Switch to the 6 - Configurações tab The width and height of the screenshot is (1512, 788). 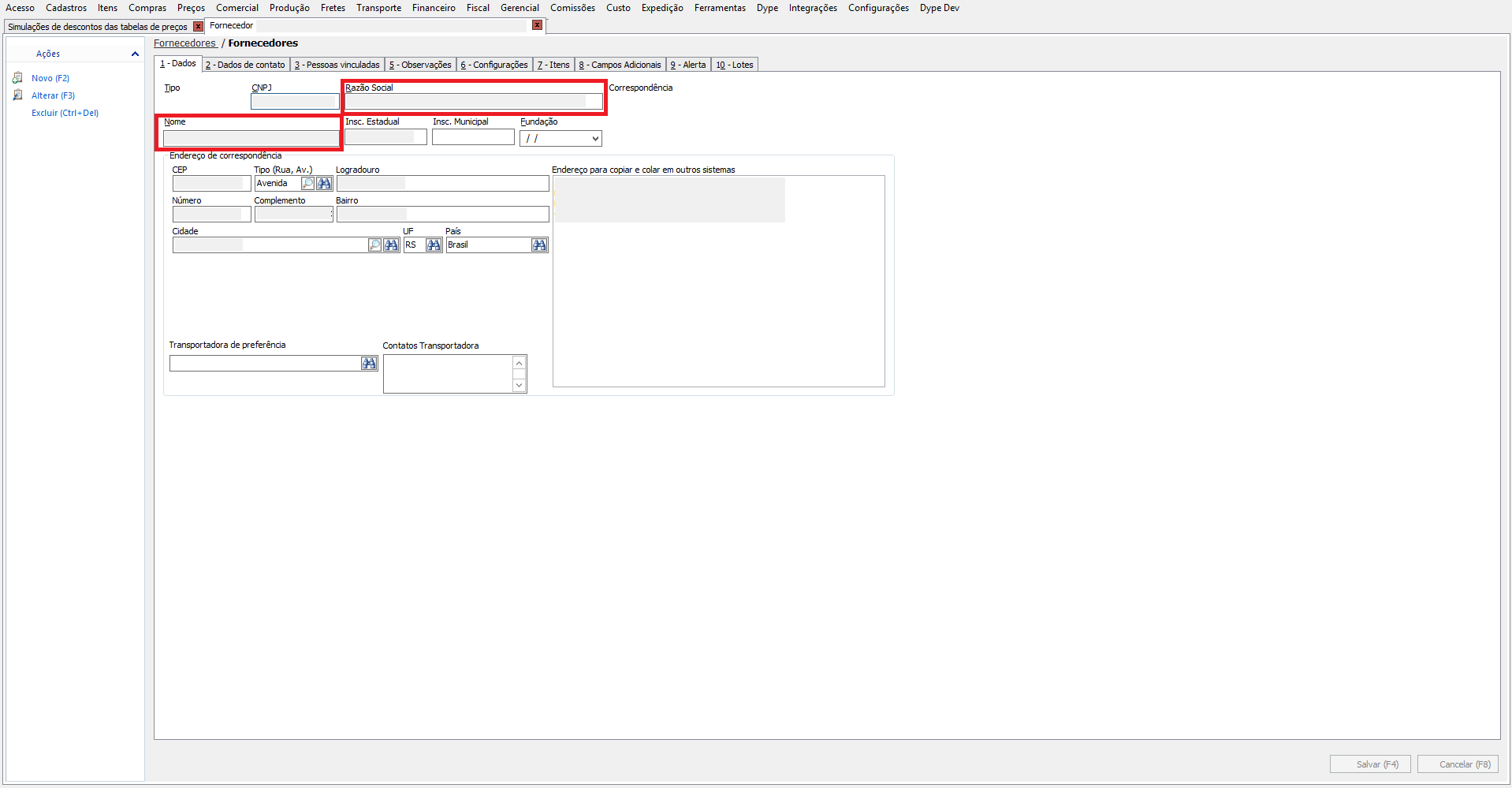click(494, 65)
